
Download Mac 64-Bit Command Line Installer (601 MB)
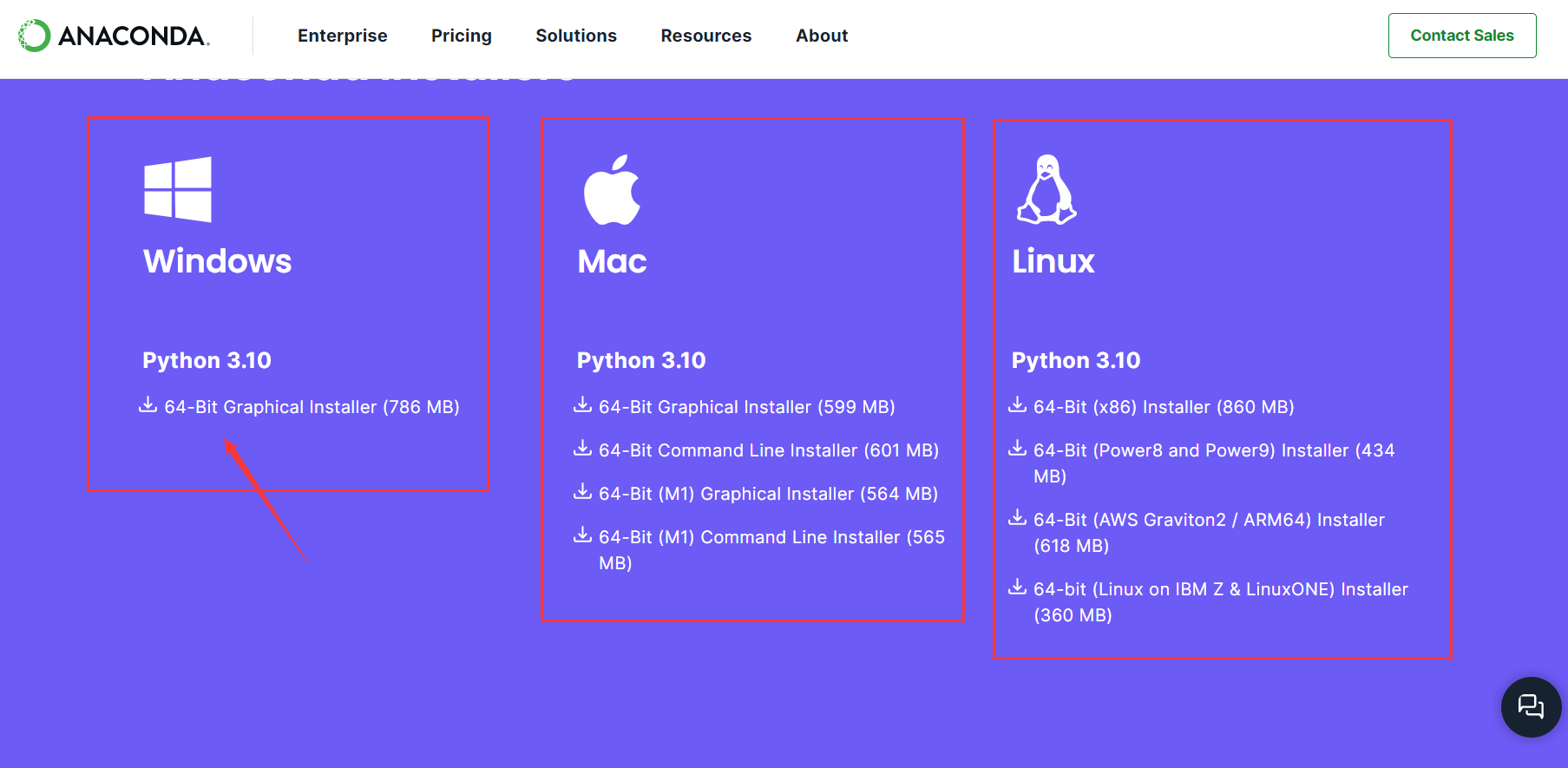[x=769, y=450]
